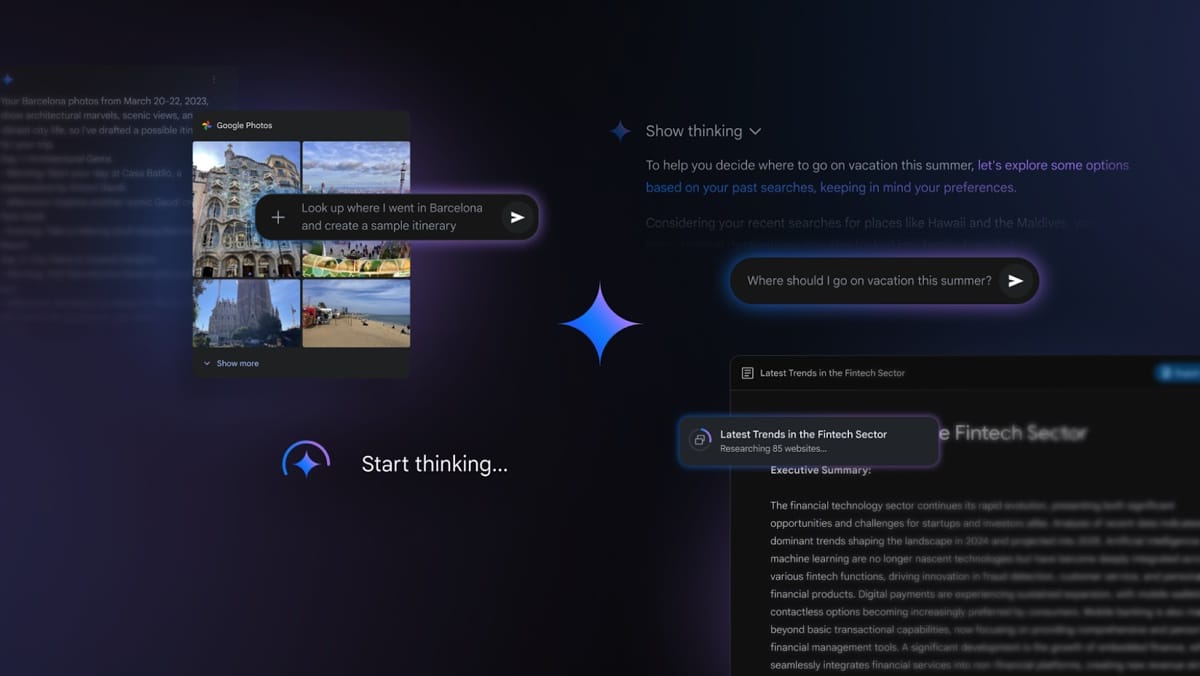Click the loading spinner icon on the research card
1200x676 pixels.
[x=700, y=441]
